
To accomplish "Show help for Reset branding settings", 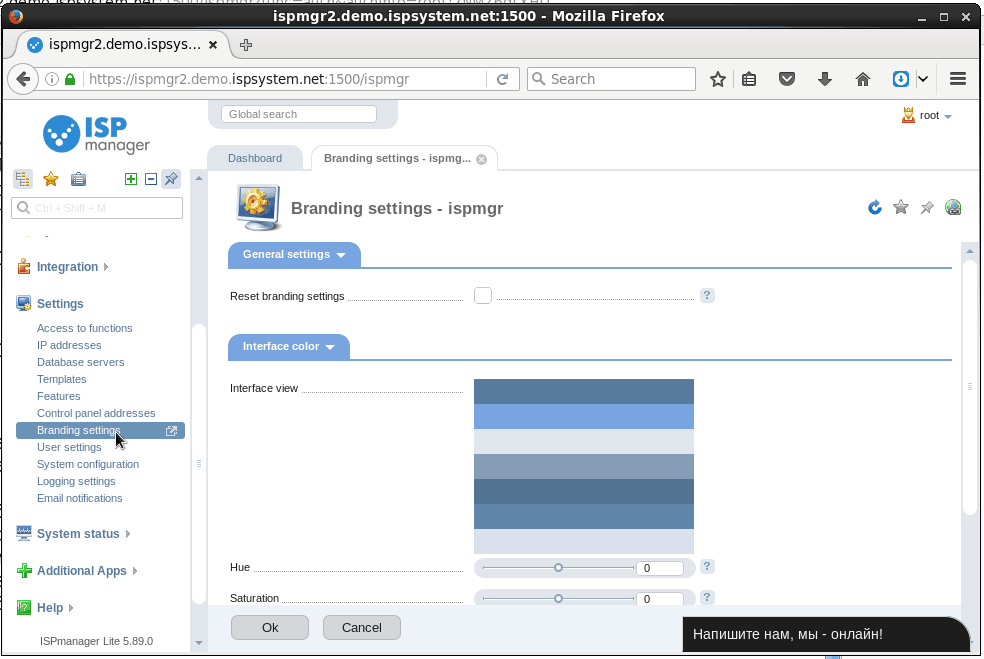I will (x=707, y=295).
